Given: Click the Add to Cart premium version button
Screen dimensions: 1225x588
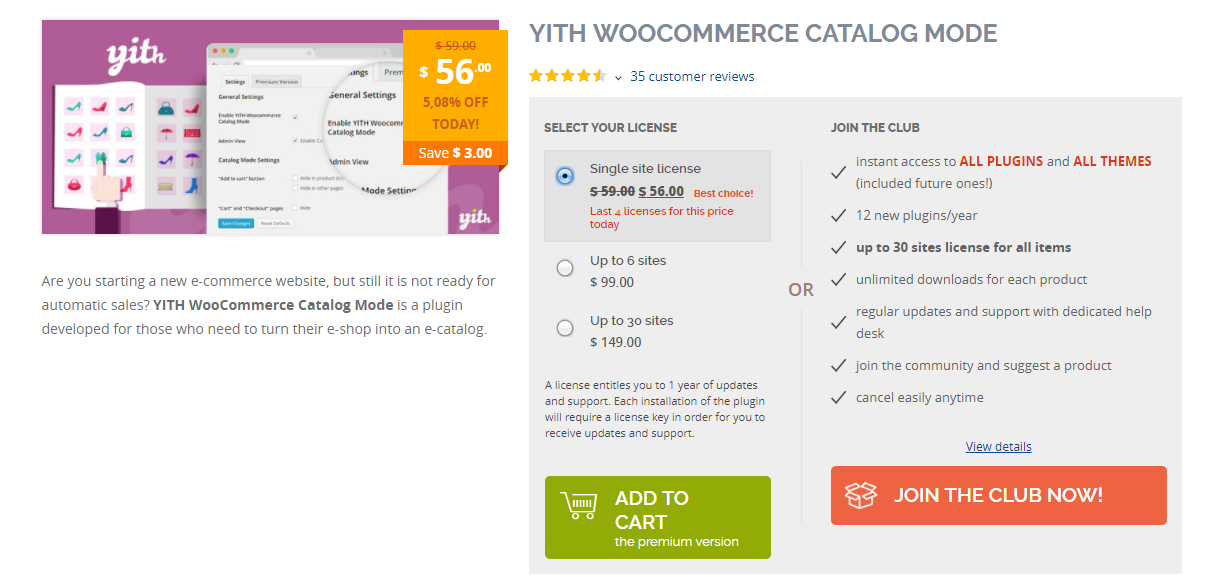Looking at the screenshot, I should [x=658, y=517].
